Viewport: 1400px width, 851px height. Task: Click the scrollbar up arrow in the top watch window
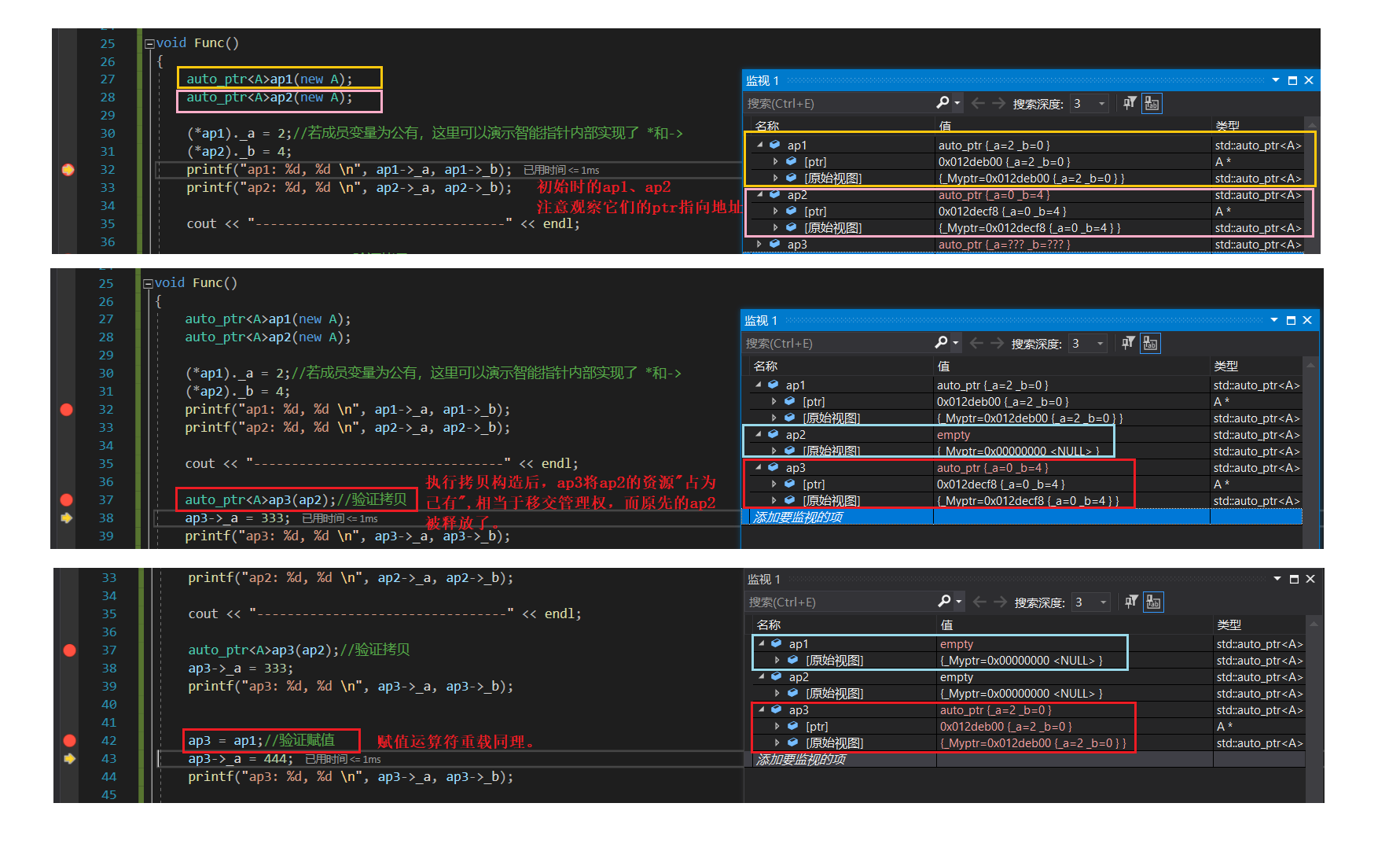[1311, 126]
